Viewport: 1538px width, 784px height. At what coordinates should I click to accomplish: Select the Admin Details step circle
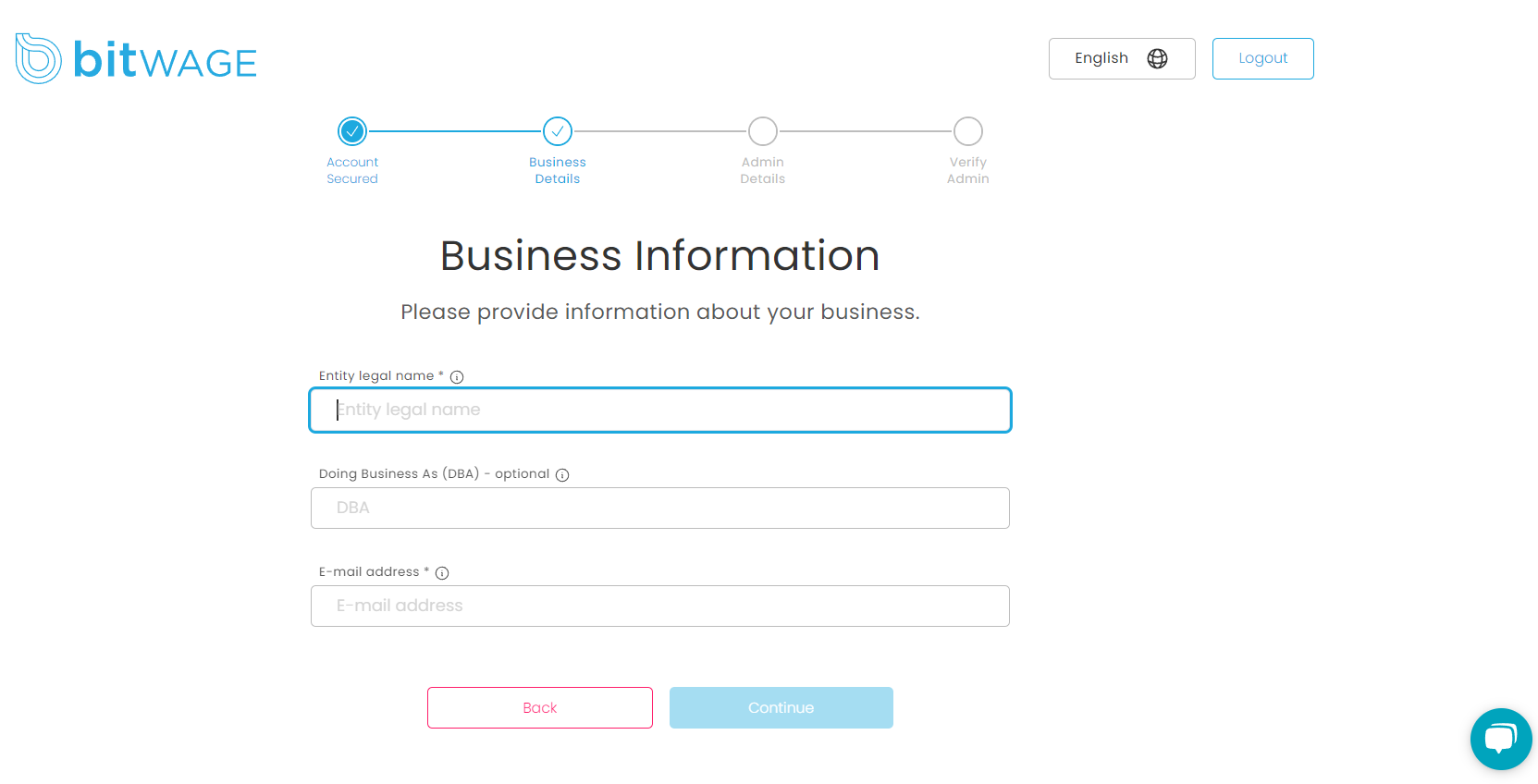click(763, 131)
